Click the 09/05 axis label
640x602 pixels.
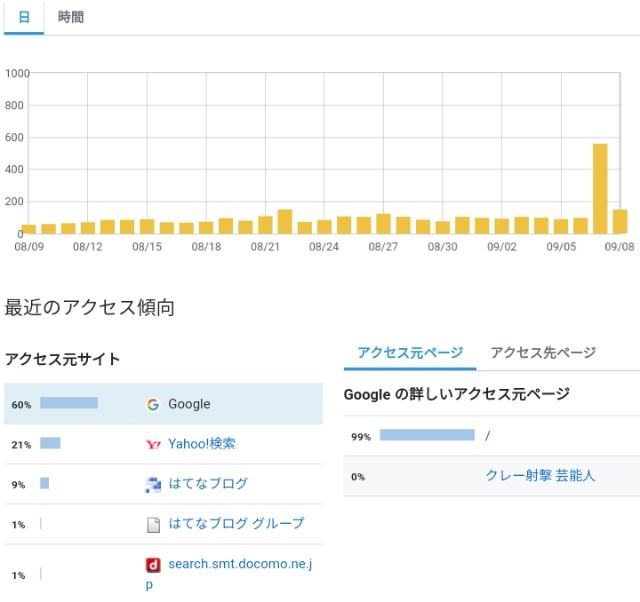point(561,247)
